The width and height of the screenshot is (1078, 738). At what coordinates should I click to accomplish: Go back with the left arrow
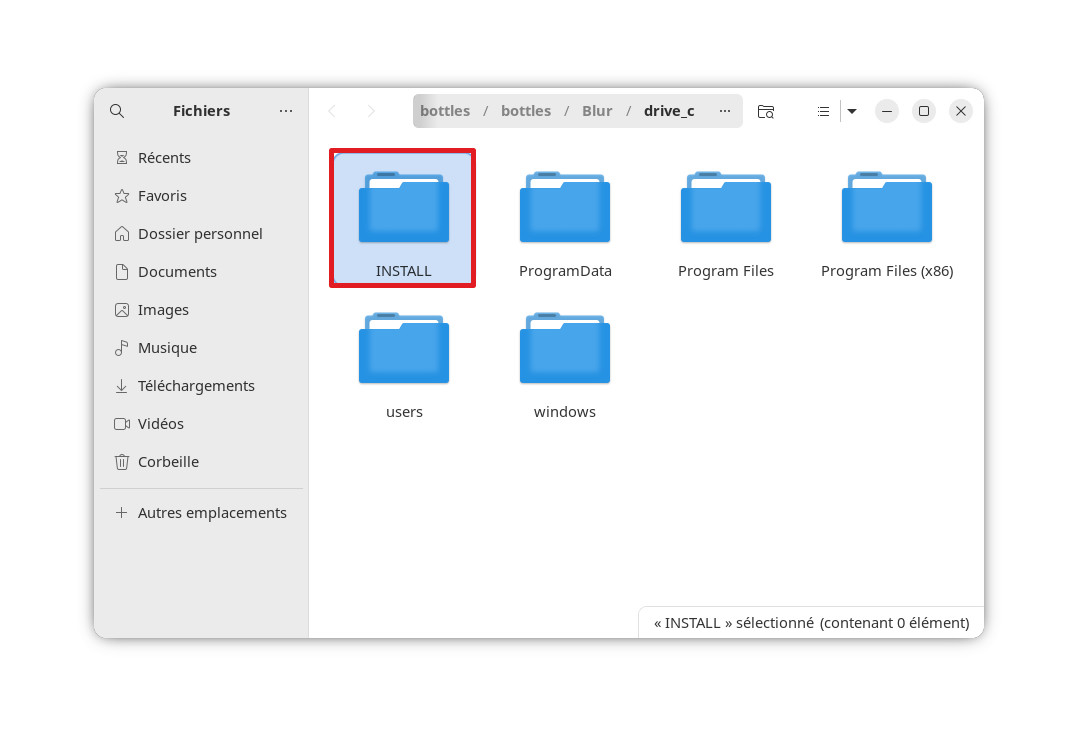(332, 111)
